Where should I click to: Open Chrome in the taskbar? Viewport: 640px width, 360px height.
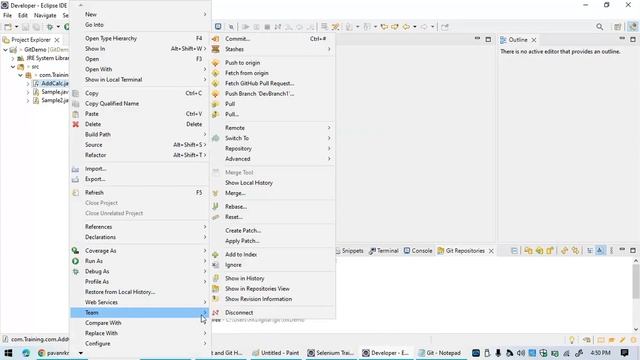click(54, 353)
